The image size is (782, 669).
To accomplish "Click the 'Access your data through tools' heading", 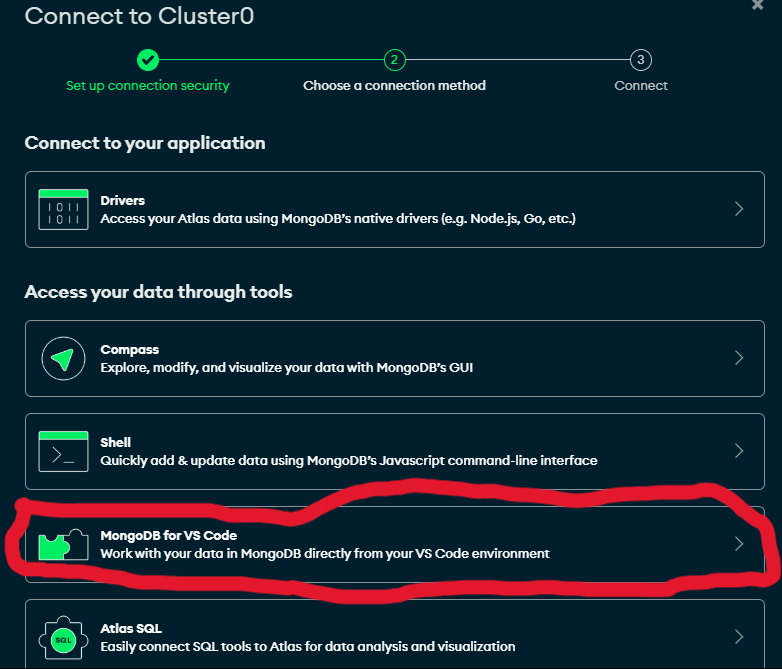I will point(159,292).
